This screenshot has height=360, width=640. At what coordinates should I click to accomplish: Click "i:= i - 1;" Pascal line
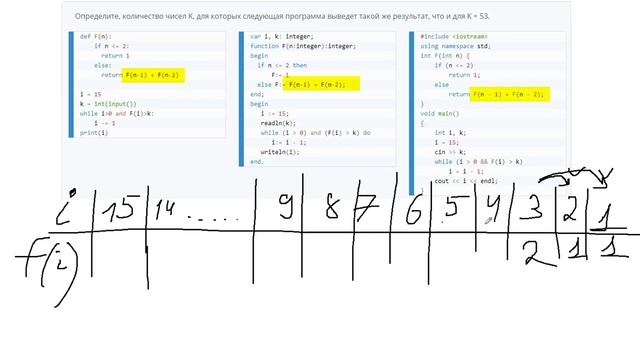(289, 142)
